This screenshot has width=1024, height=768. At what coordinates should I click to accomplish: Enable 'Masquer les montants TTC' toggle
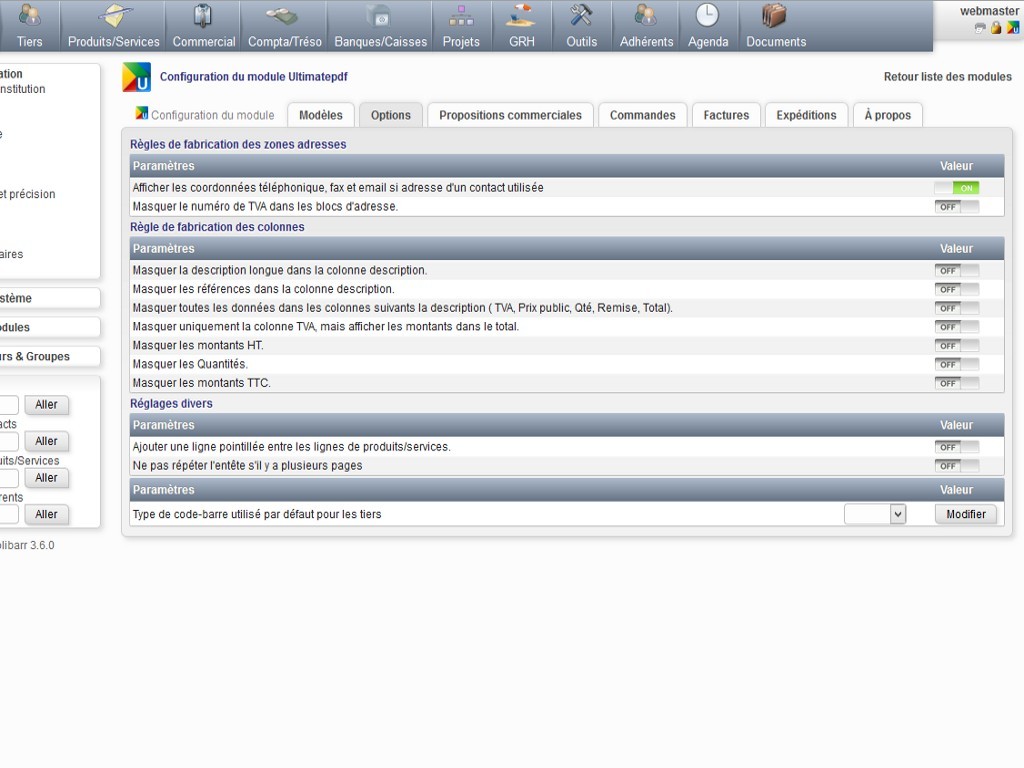957,383
